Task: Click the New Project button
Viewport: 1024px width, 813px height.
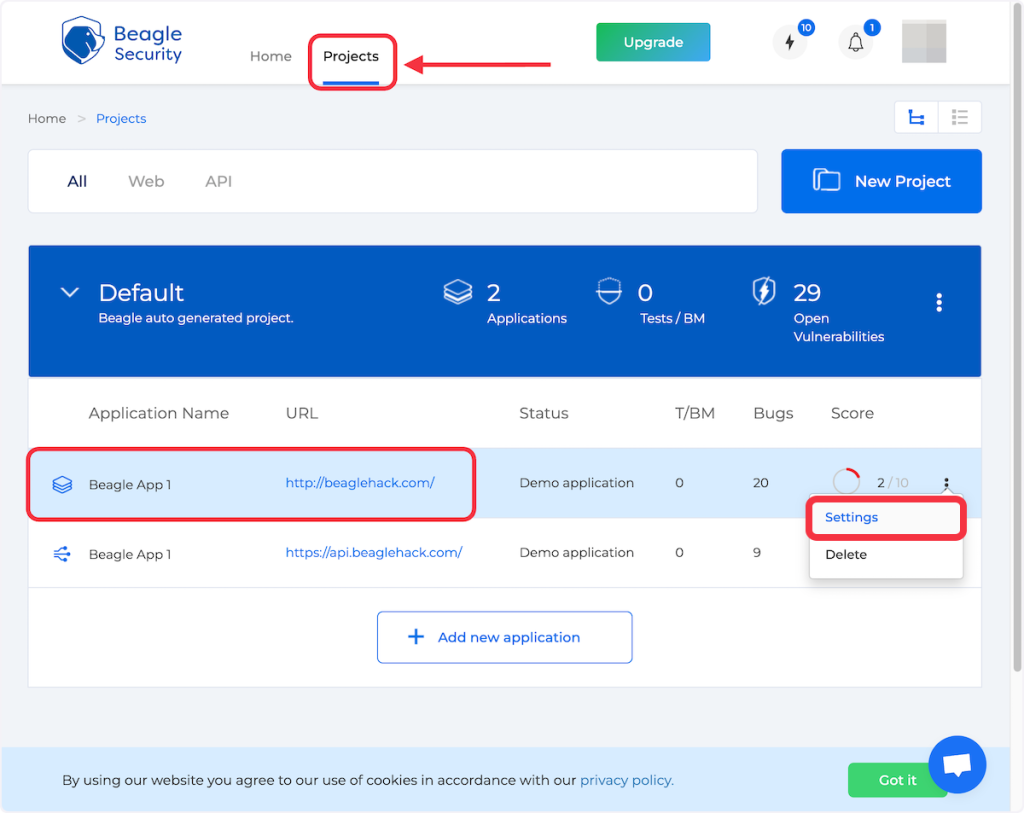Action: (881, 182)
